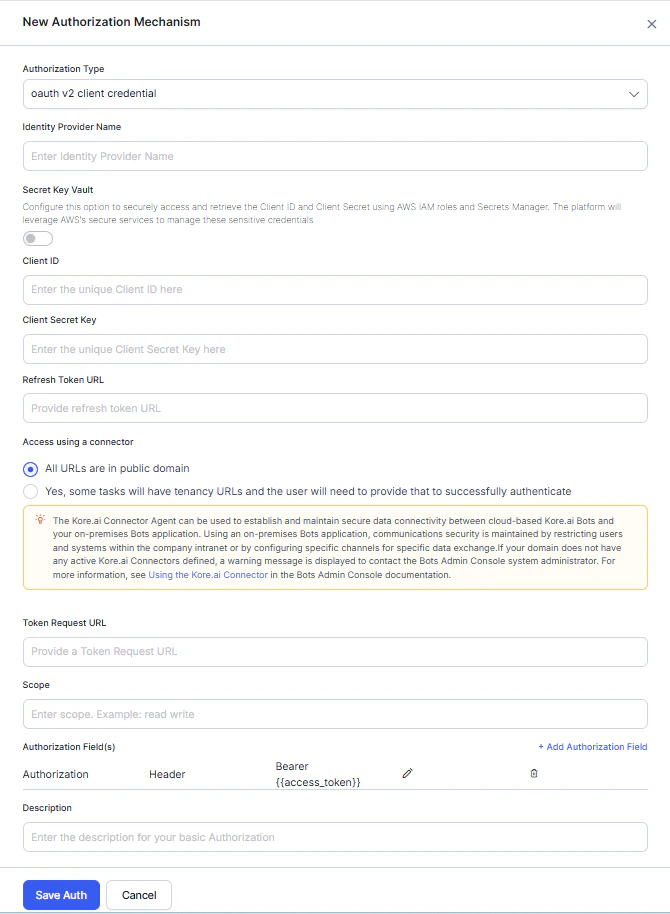Image resolution: width=670 pixels, height=914 pixels.
Task: Cancel the authorization setup
Action: coord(138,895)
